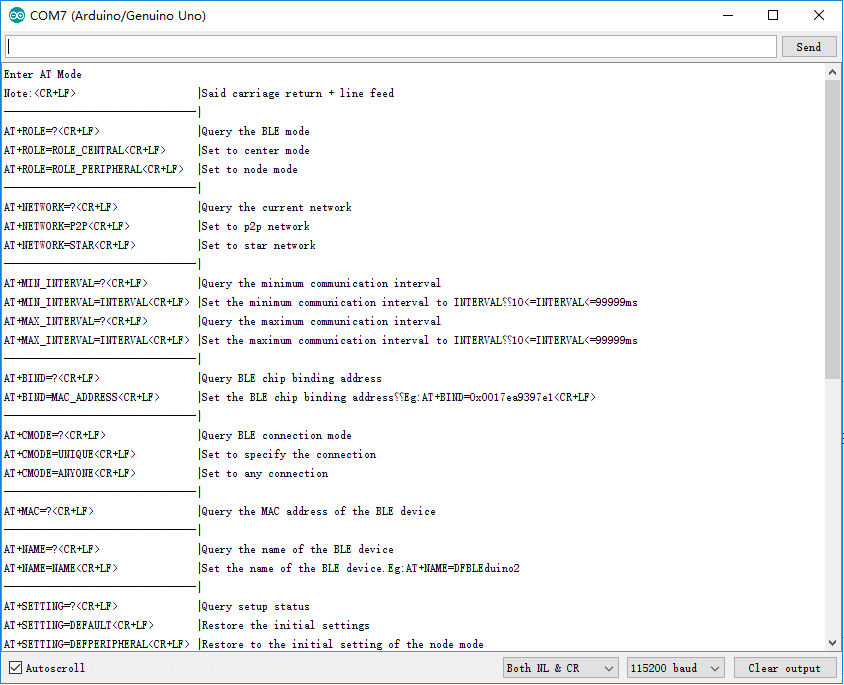Click the text 'Enter AT Mode'
844x685 pixels.
(x=43, y=74)
